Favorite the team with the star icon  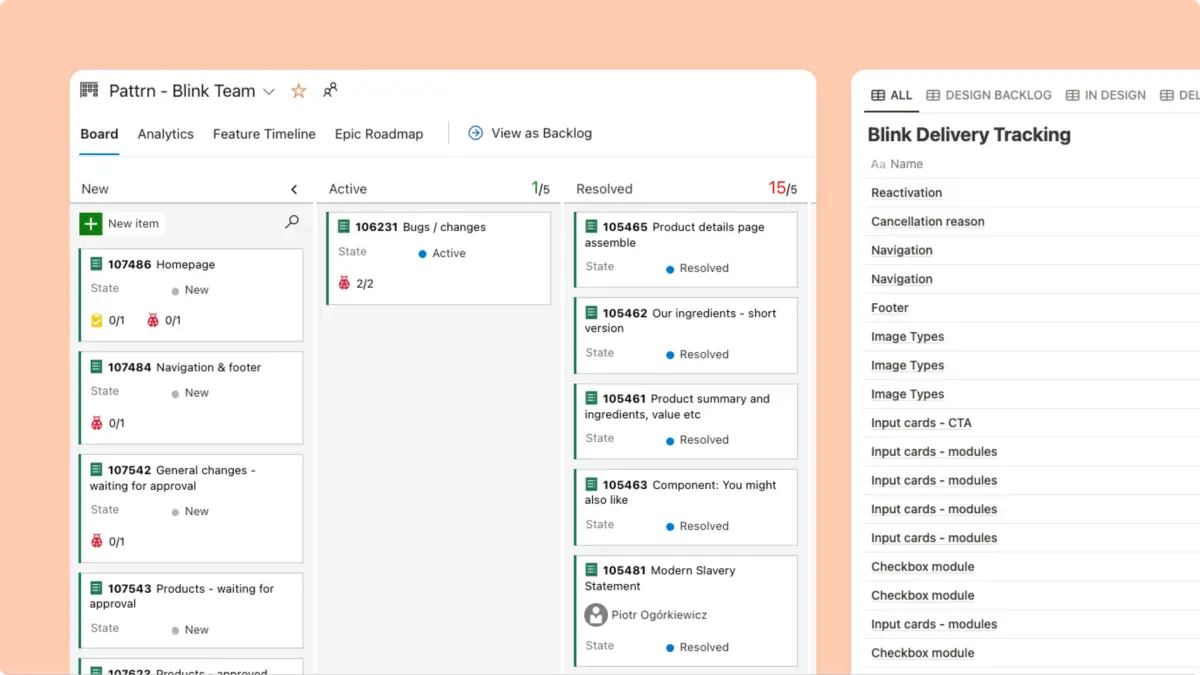(x=298, y=91)
